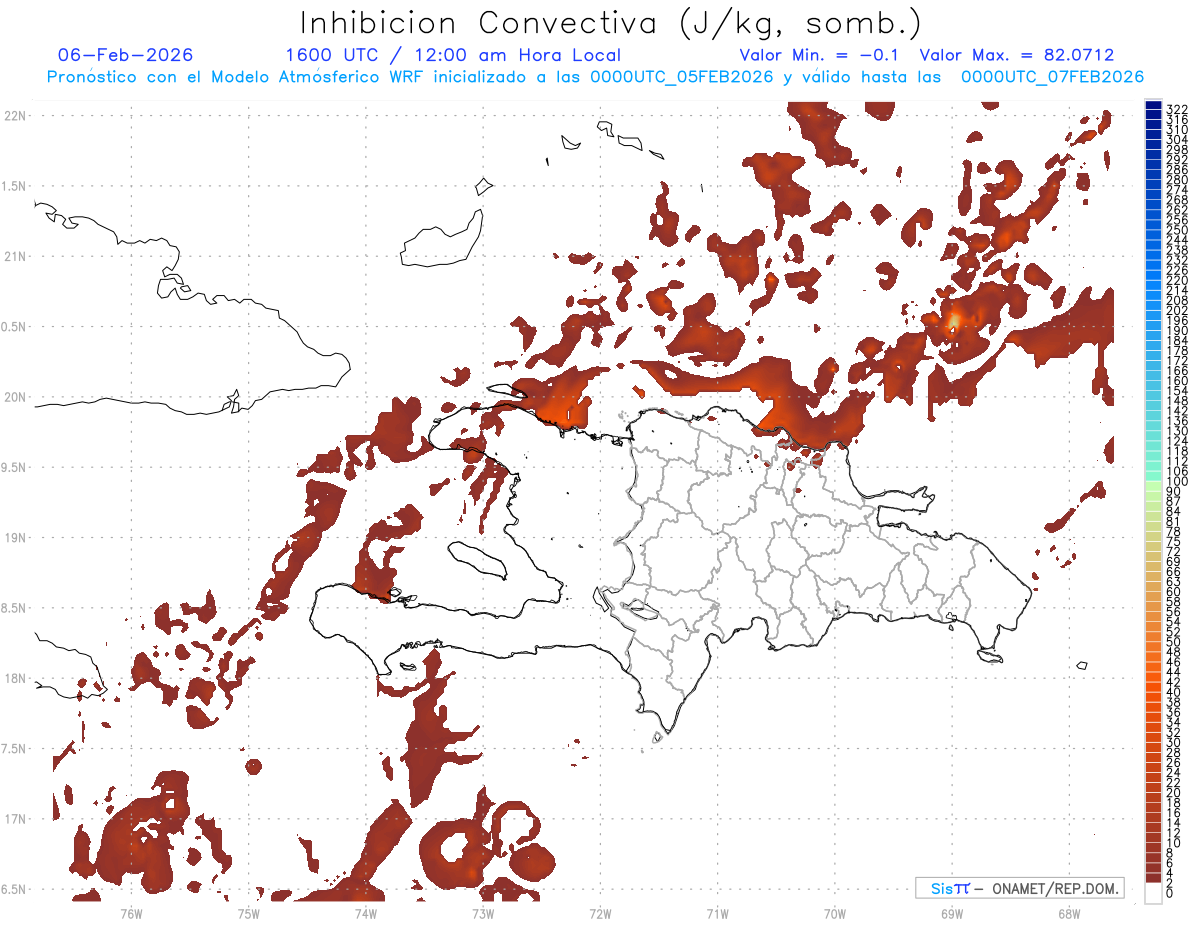This screenshot has width=1200, height=927.
Task: Click the date '06-Feb-2026'
Action: [x=126, y=55]
